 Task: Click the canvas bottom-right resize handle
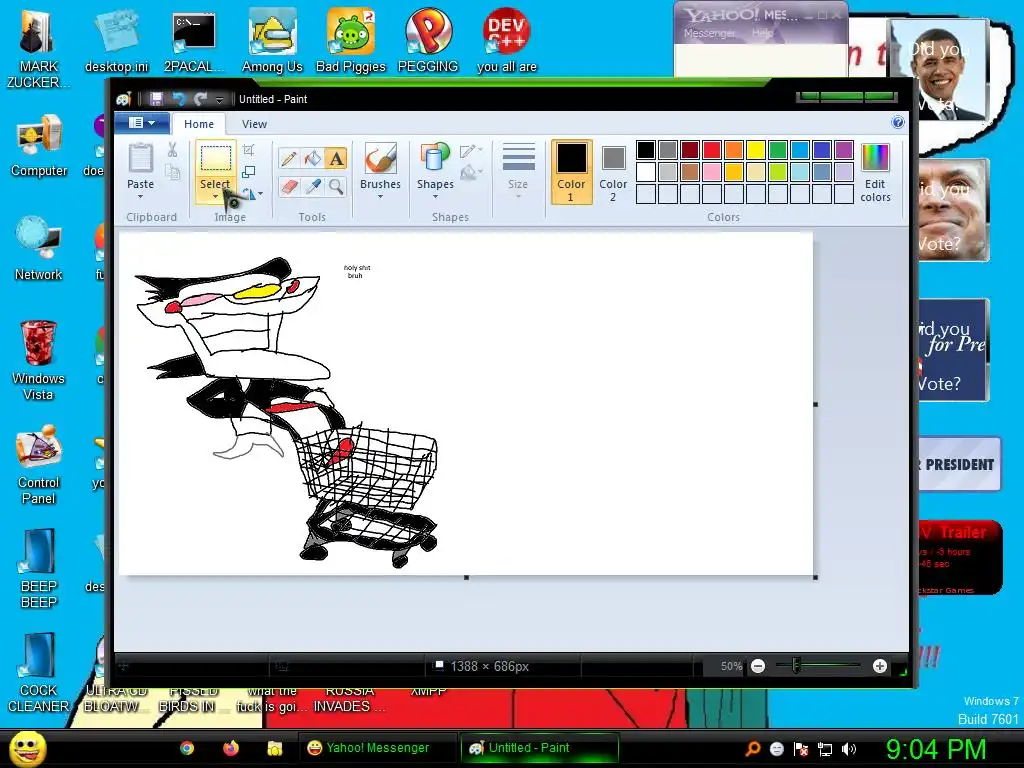tap(816, 577)
